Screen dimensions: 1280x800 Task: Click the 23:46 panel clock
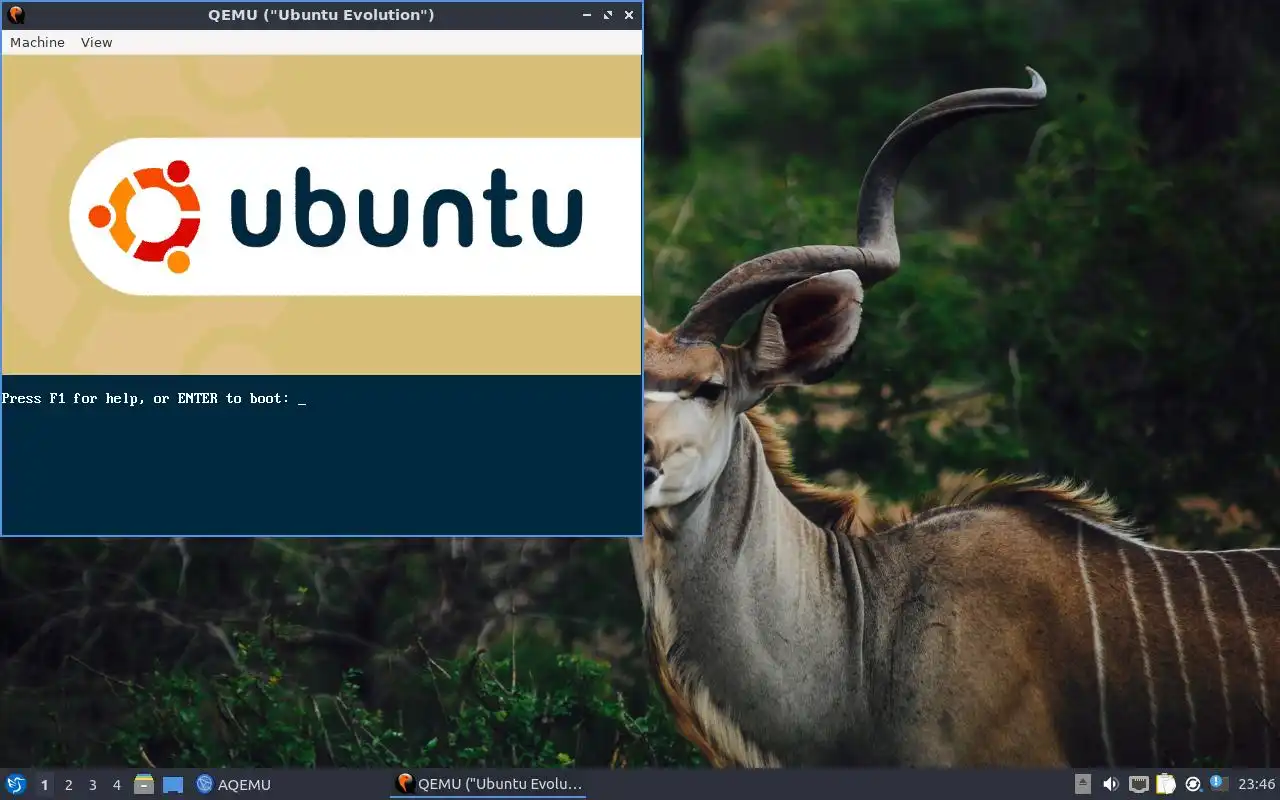click(1257, 784)
